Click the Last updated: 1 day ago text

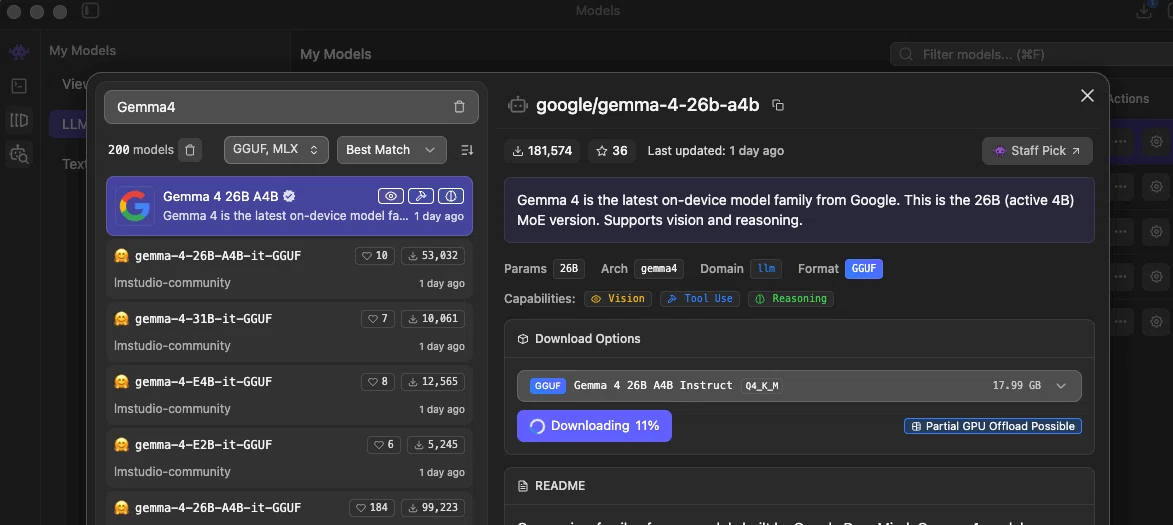[x=716, y=150]
